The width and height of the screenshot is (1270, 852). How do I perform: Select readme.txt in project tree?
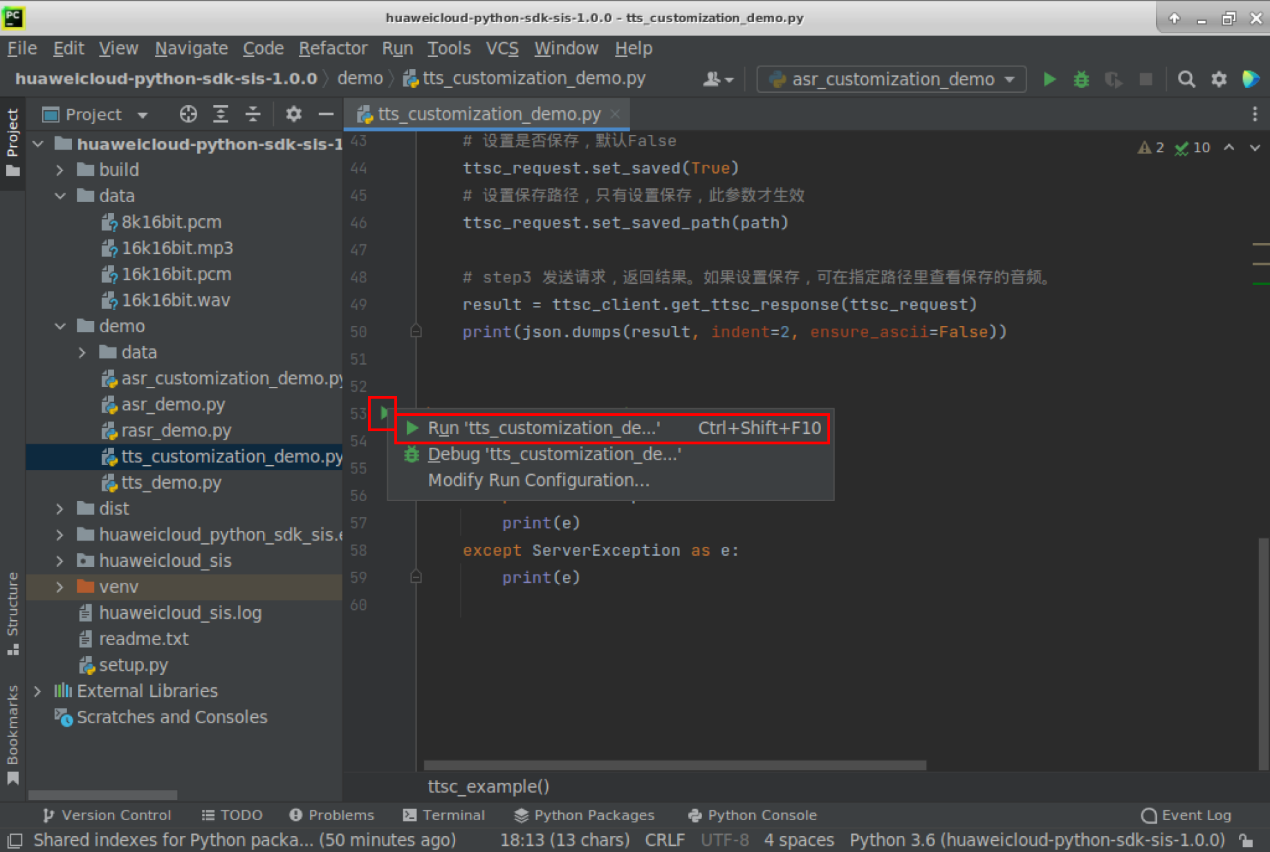click(143, 638)
